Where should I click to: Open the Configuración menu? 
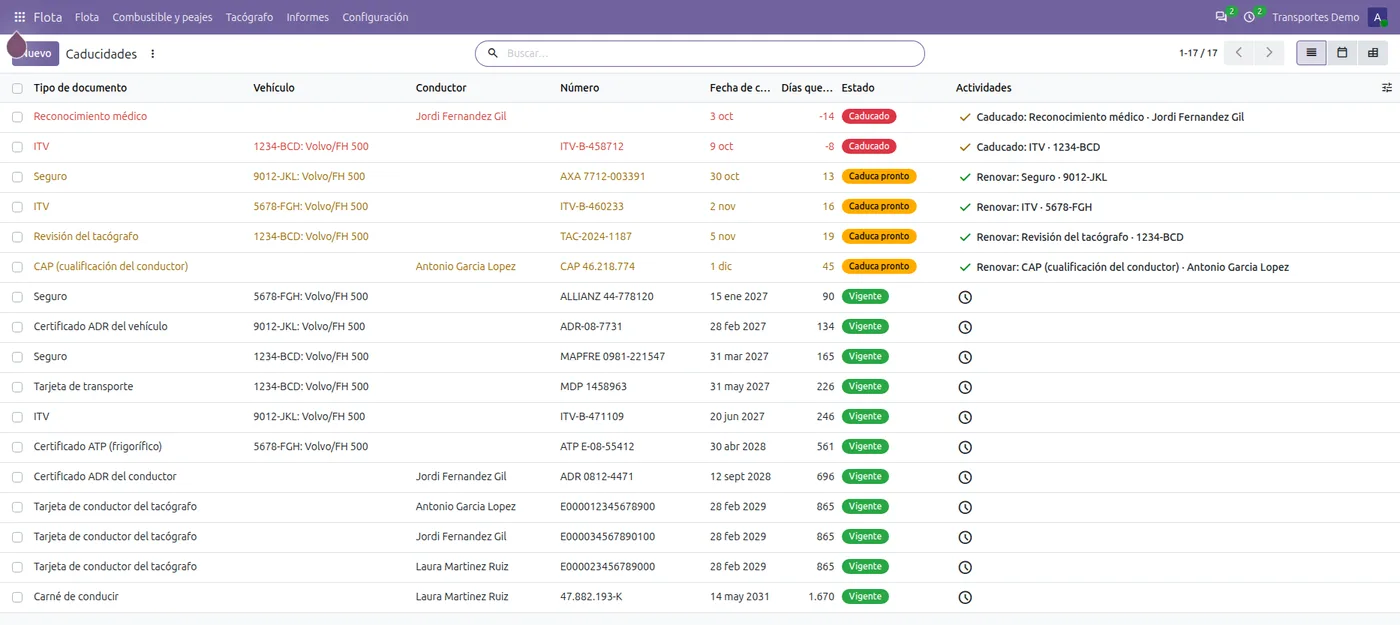tap(375, 17)
